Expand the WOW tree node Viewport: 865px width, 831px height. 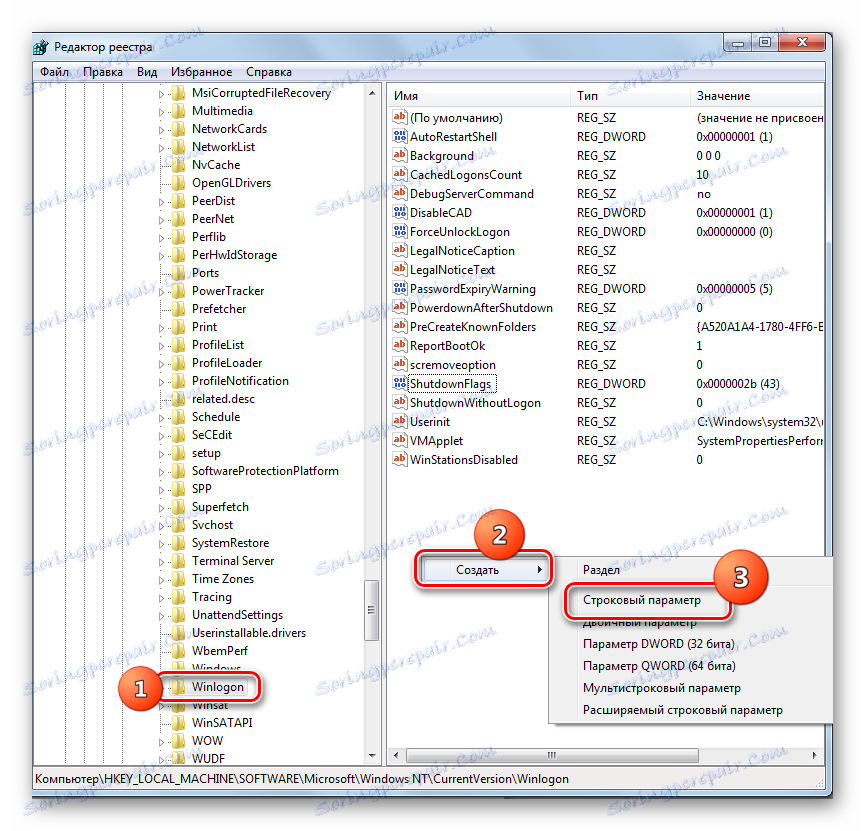click(x=162, y=742)
